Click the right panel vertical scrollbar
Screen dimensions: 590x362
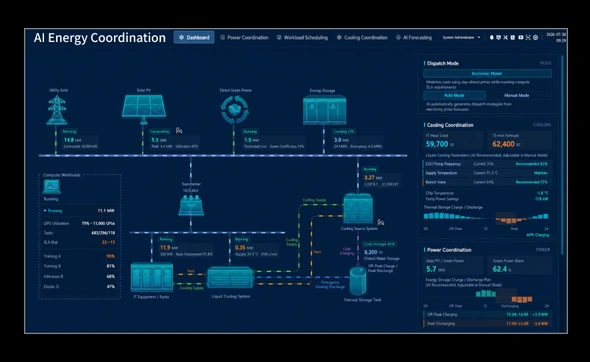pos(562,154)
